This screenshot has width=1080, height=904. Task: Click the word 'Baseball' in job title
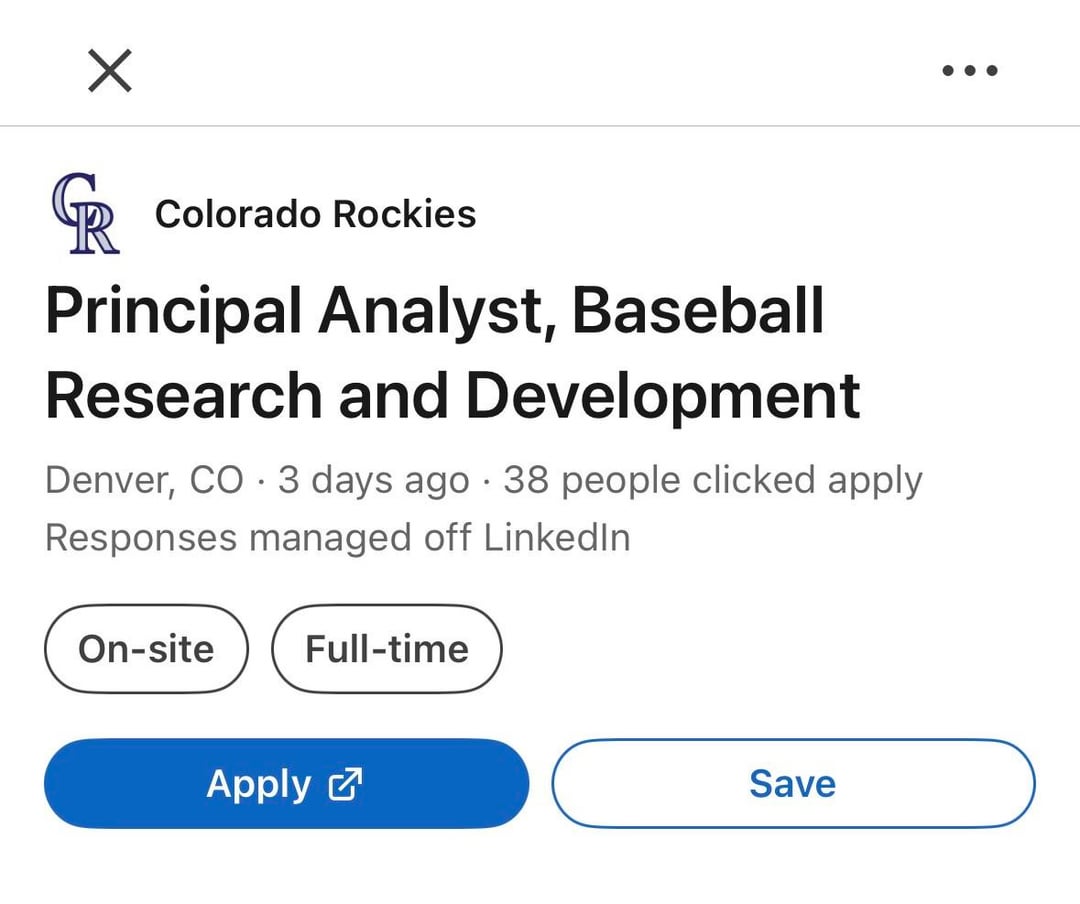(698, 311)
